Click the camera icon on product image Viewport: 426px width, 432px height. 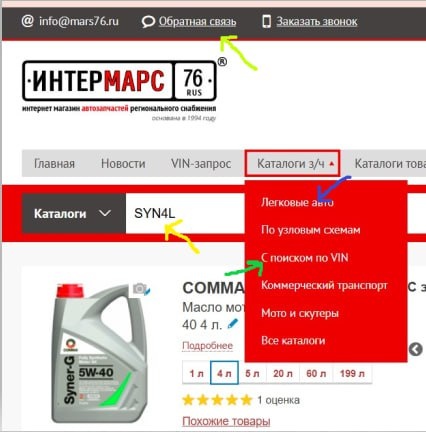click(x=140, y=289)
